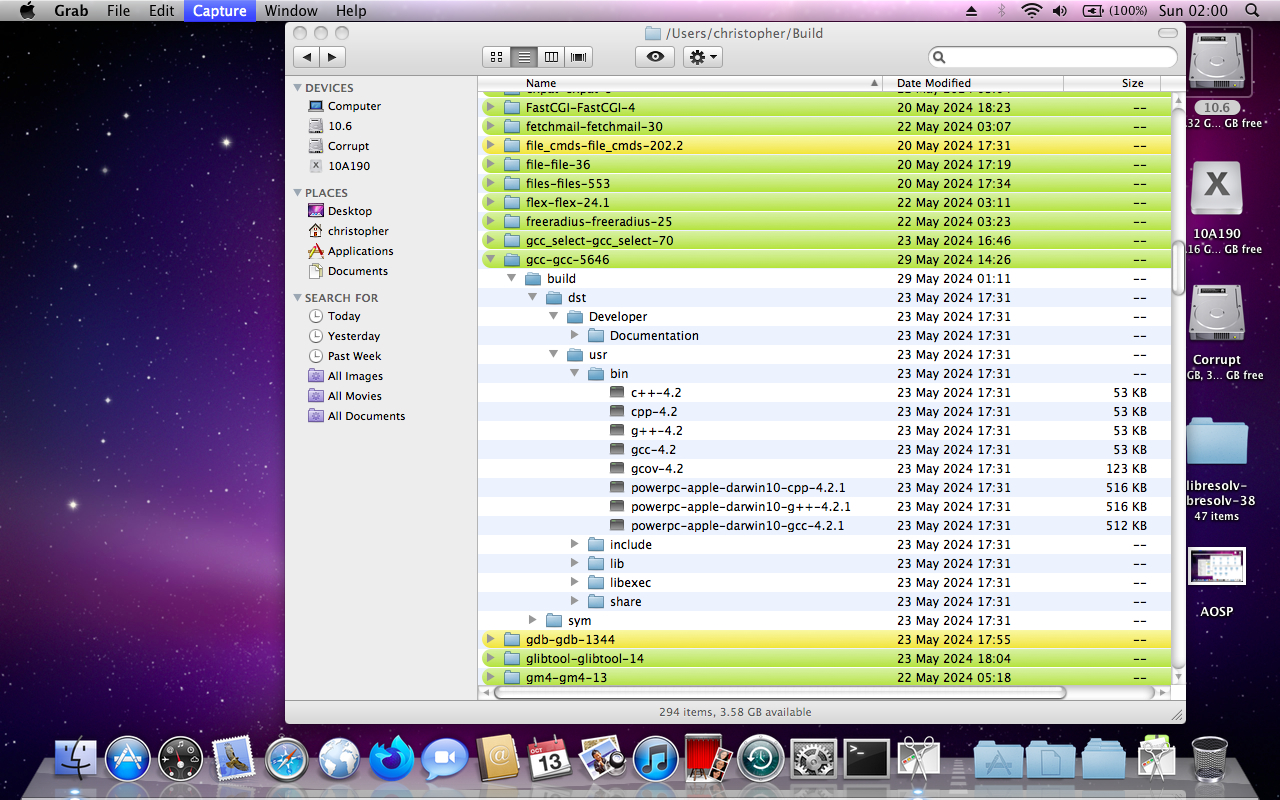Collapse the gcc-gcc-5646 folder

click(x=490, y=258)
